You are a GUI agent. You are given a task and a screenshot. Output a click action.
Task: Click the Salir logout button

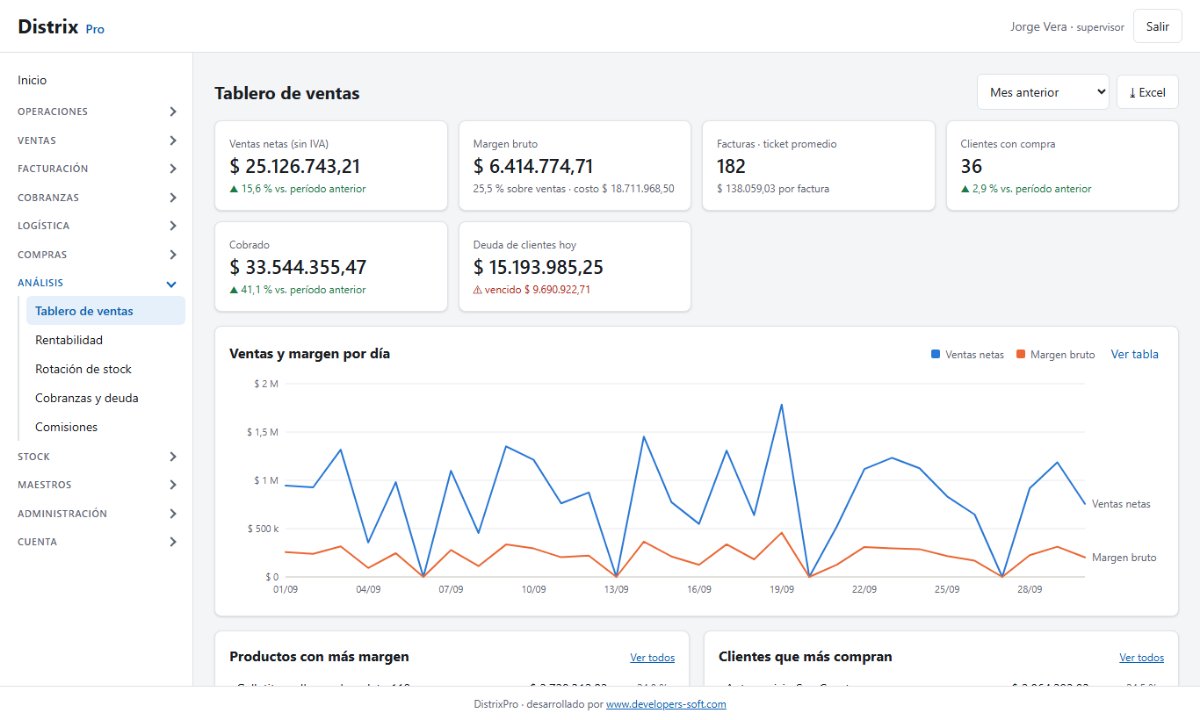(x=1157, y=27)
